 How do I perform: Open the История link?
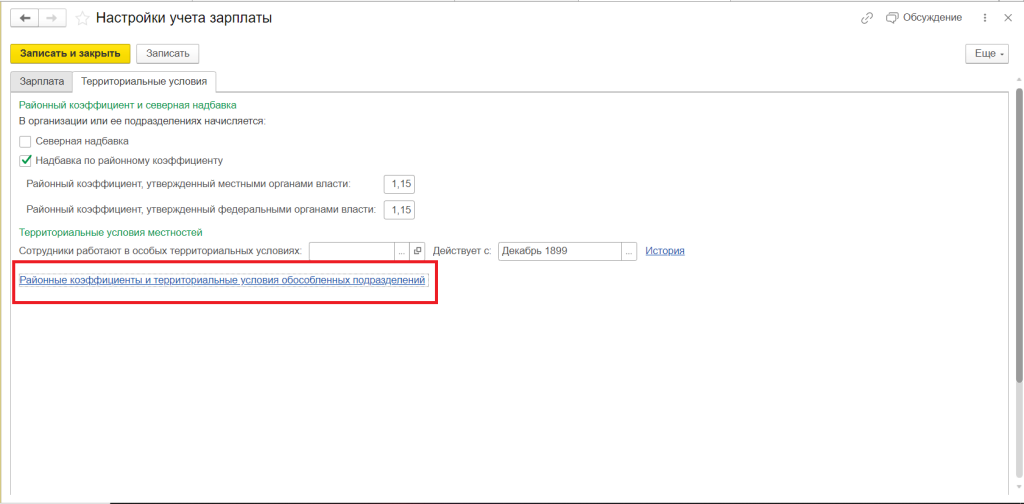[x=664, y=251]
